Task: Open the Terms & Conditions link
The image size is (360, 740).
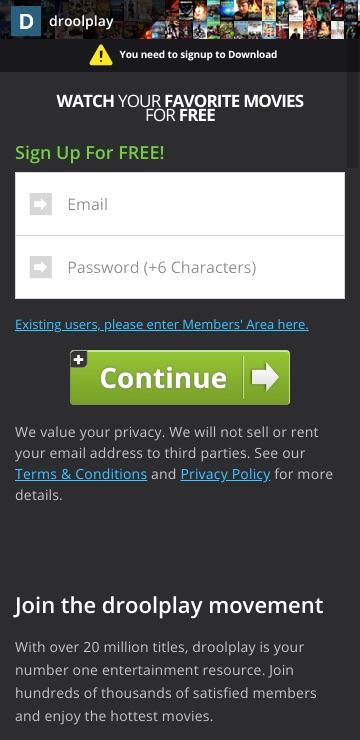Action: point(81,474)
